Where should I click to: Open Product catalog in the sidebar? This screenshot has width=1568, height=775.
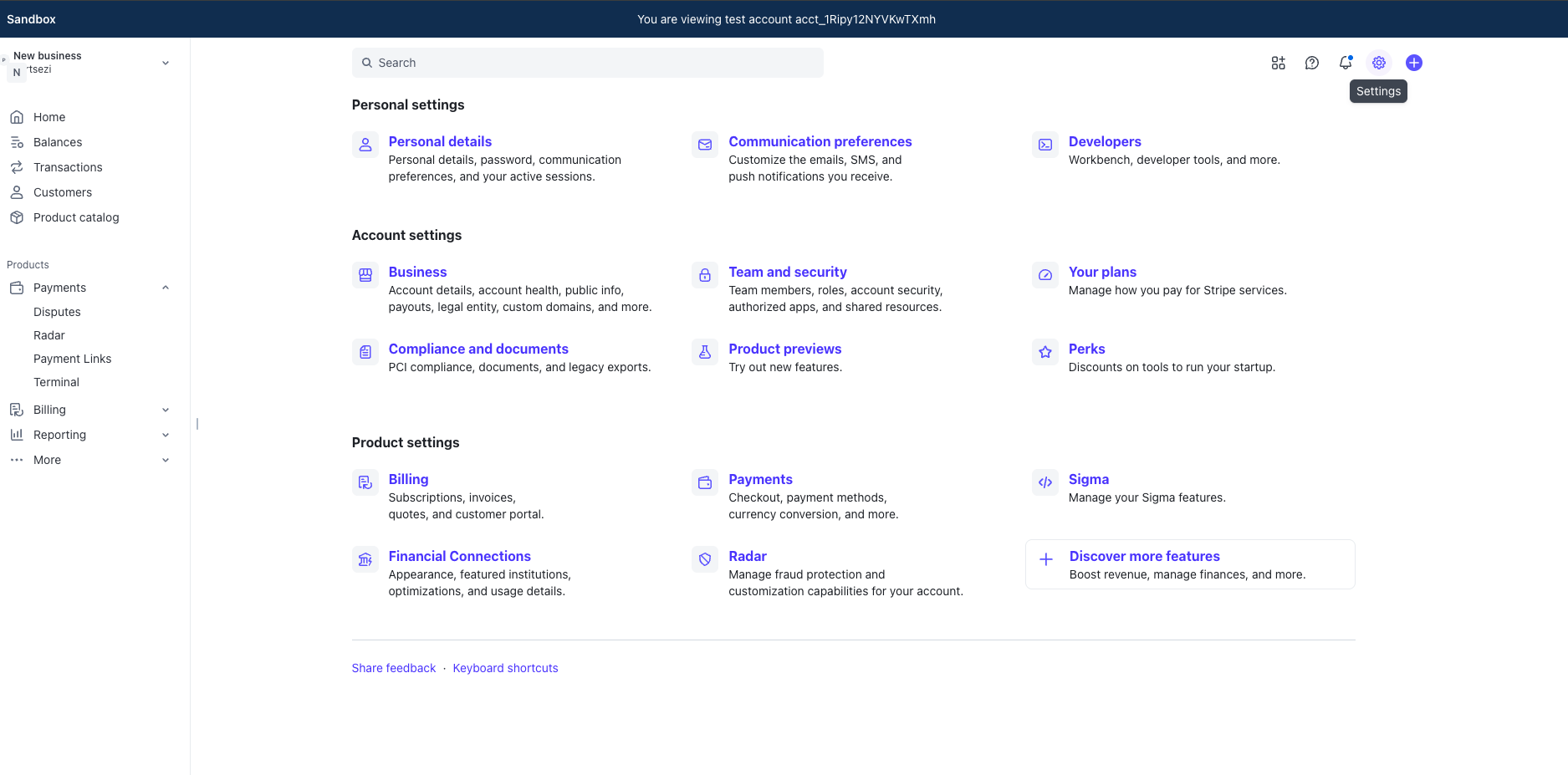pyautogui.click(x=76, y=217)
